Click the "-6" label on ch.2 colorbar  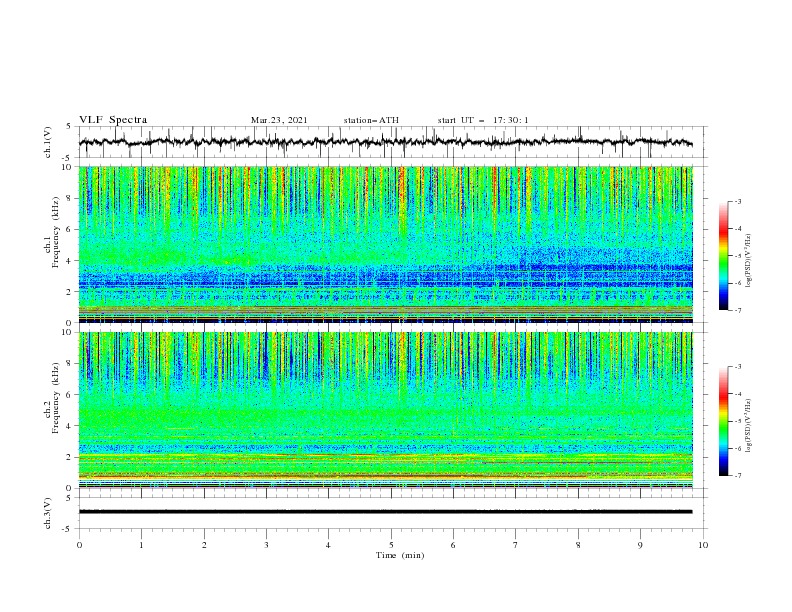pos(738,448)
